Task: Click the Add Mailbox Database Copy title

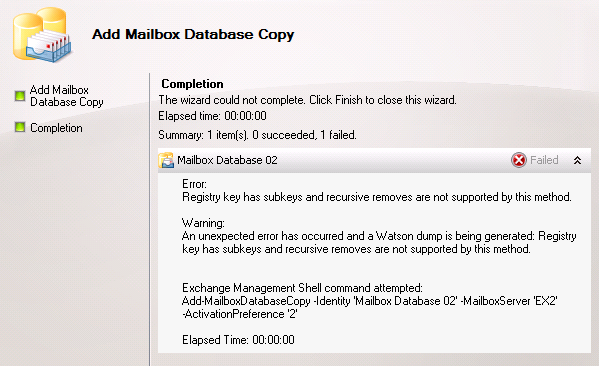Action: [193, 34]
